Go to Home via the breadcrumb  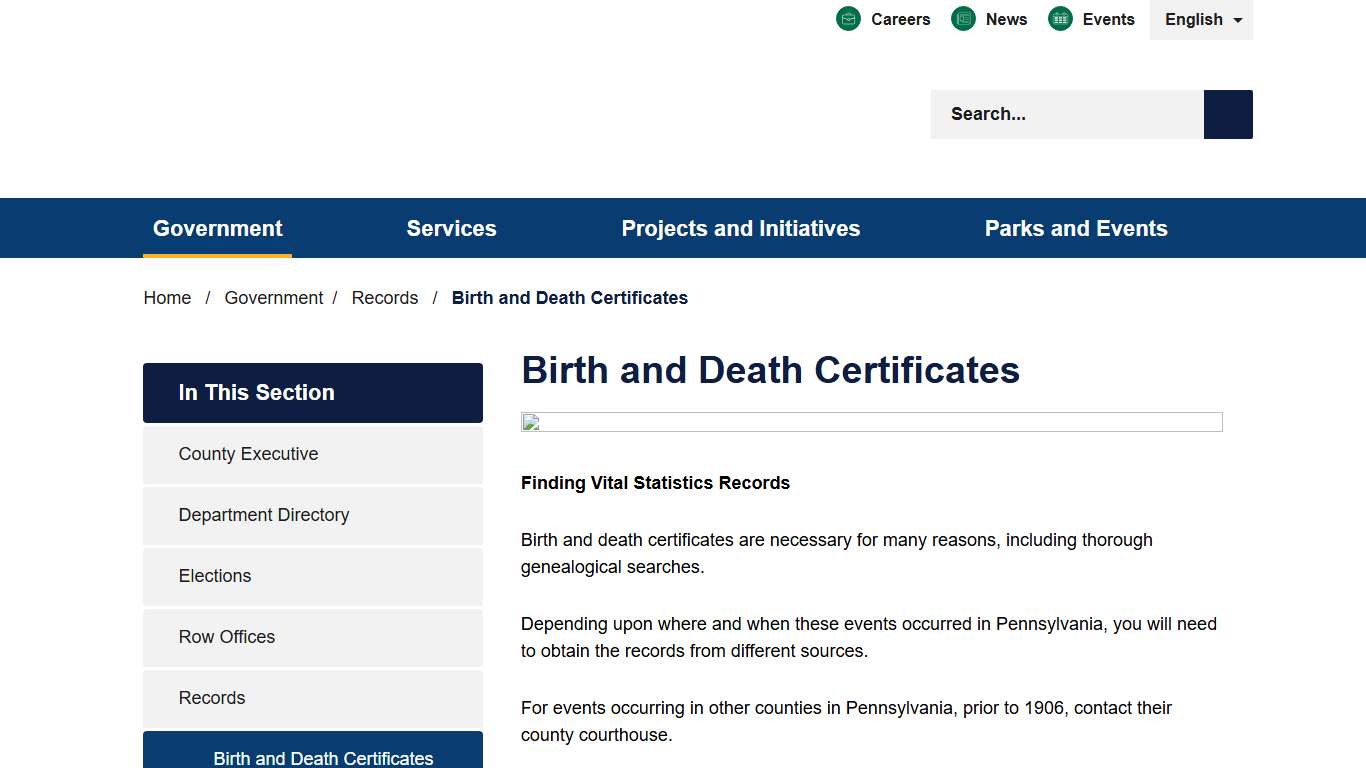pyautogui.click(x=166, y=297)
